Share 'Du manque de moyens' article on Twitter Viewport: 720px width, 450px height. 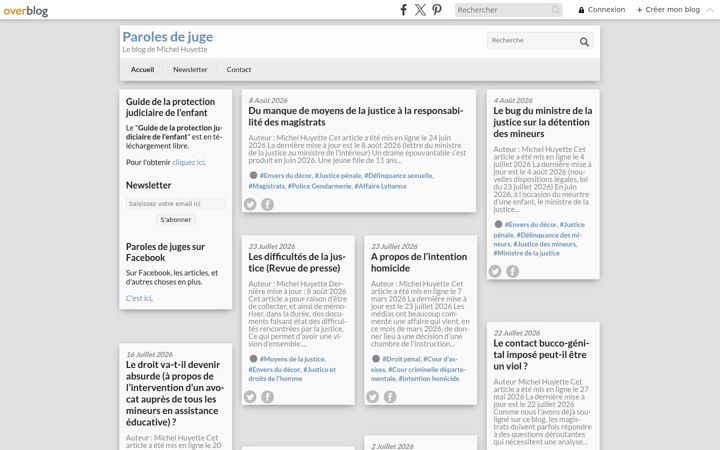[x=250, y=204]
